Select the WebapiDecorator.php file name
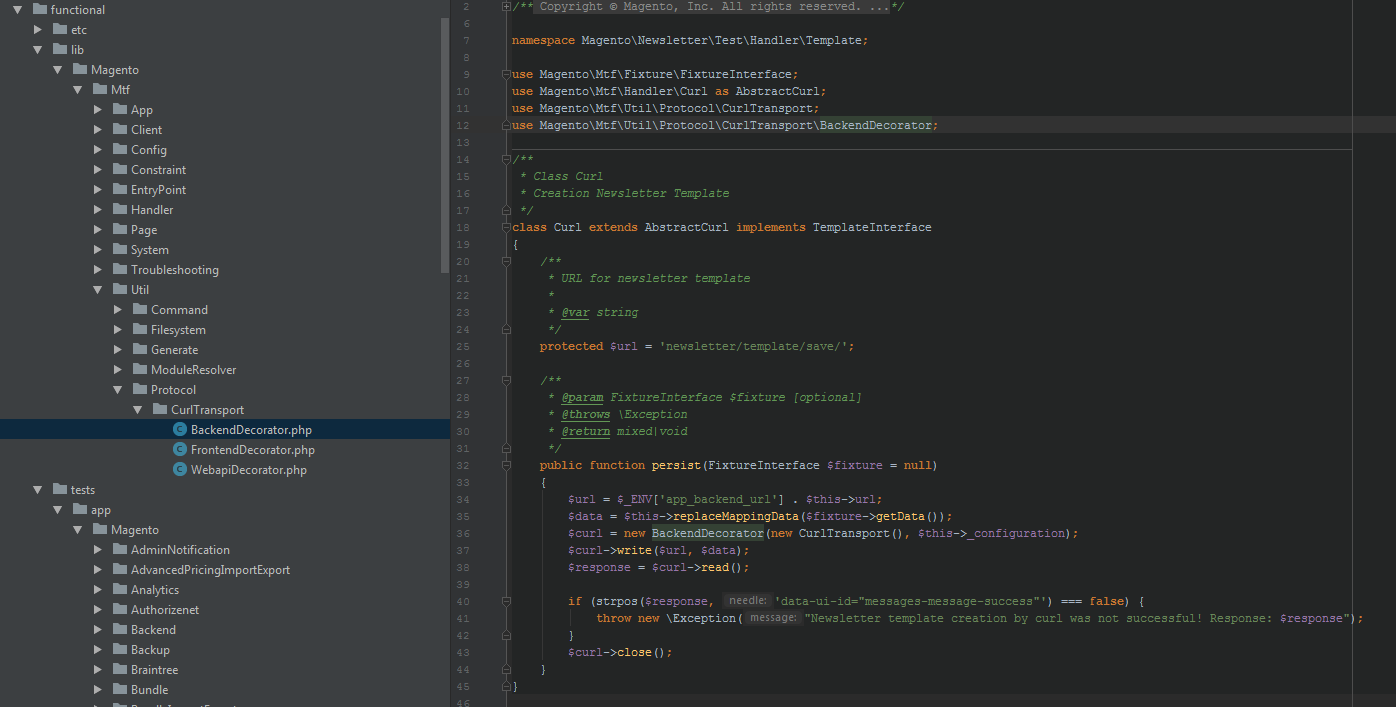 [249, 470]
